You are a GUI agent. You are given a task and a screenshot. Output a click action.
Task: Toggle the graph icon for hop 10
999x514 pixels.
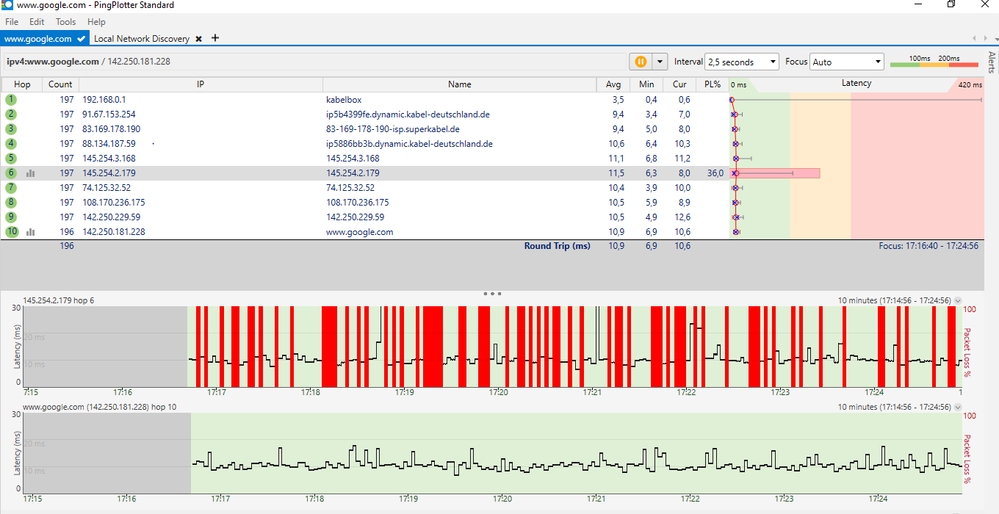point(30,232)
